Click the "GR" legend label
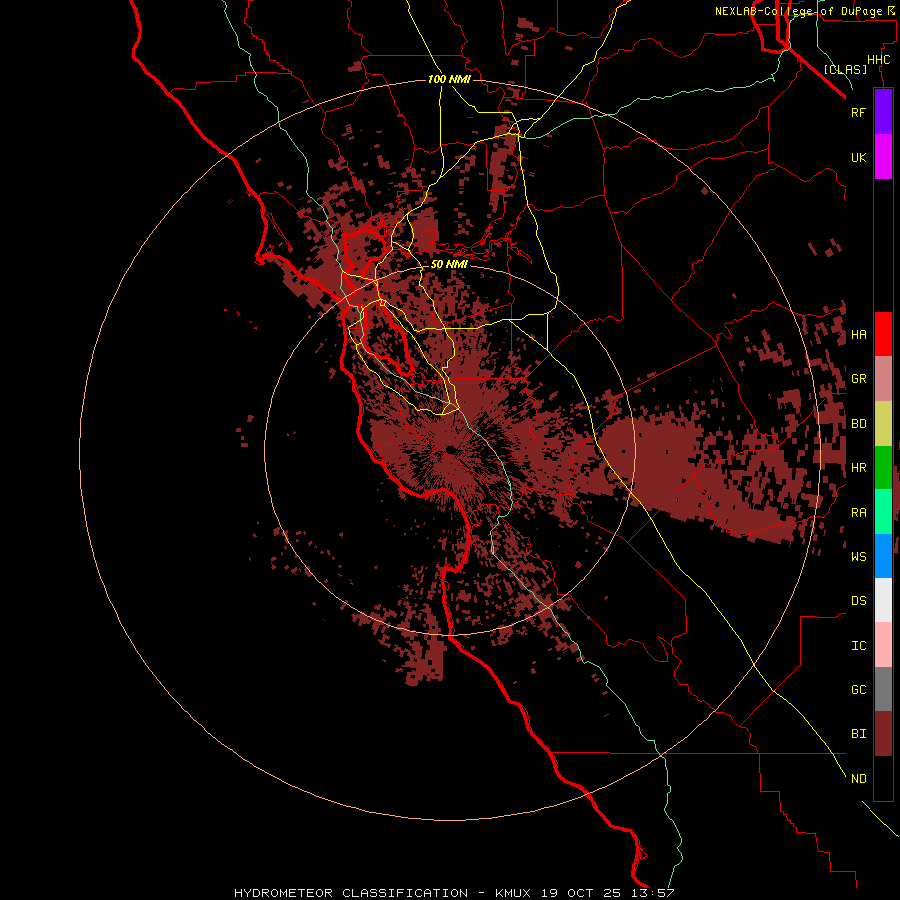The height and width of the screenshot is (900, 900). pos(859,379)
